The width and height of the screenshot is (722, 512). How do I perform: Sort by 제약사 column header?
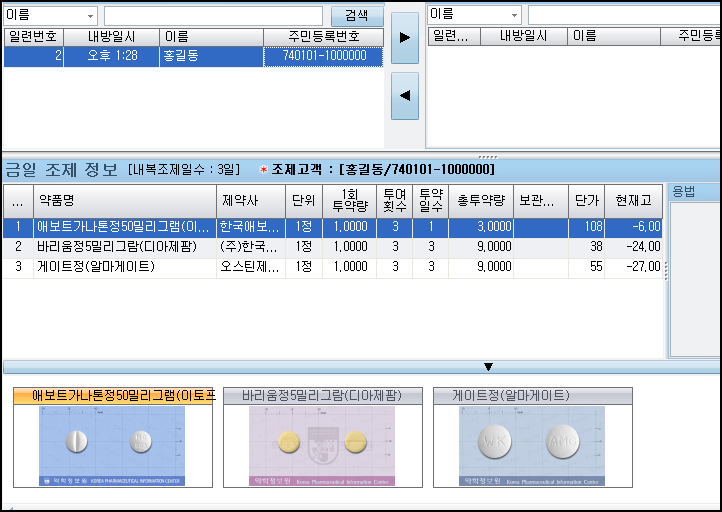coord(250,200)
